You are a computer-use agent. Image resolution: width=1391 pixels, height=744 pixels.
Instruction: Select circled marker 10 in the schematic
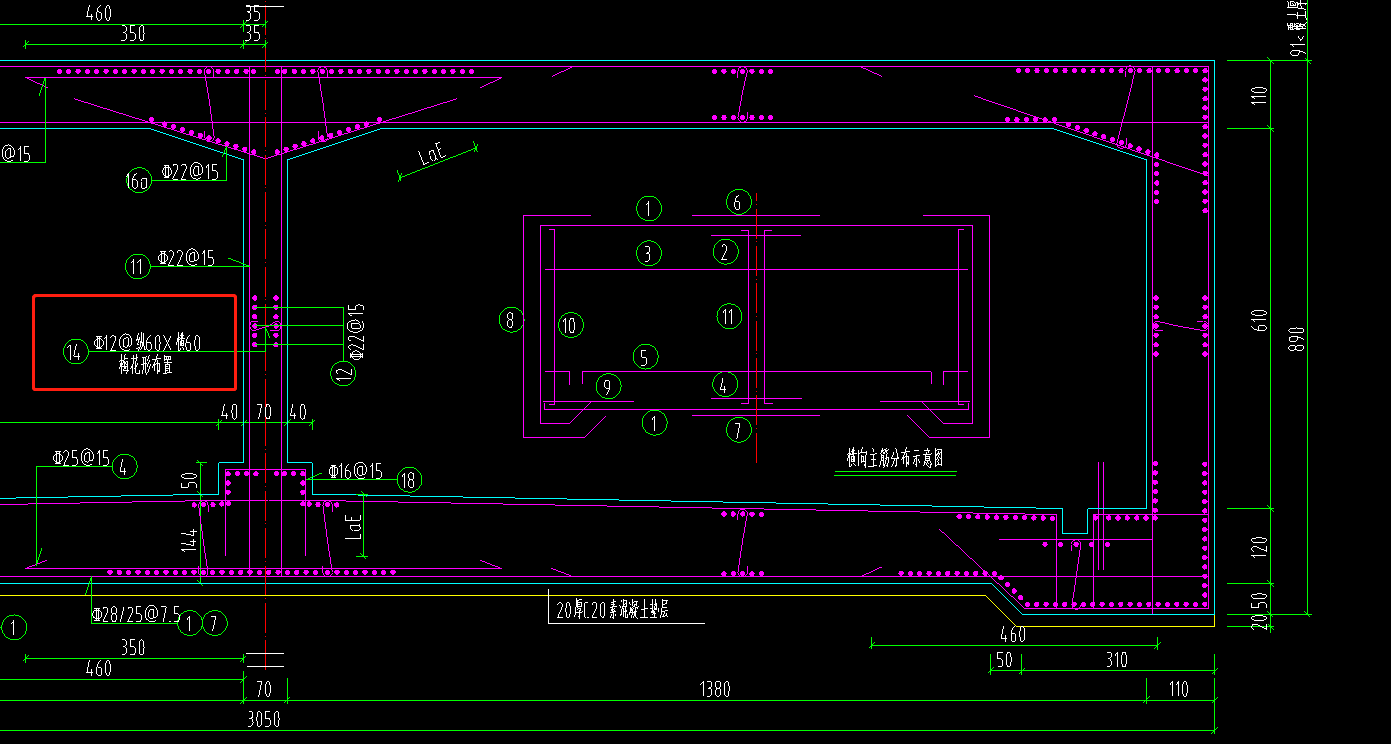570,325
